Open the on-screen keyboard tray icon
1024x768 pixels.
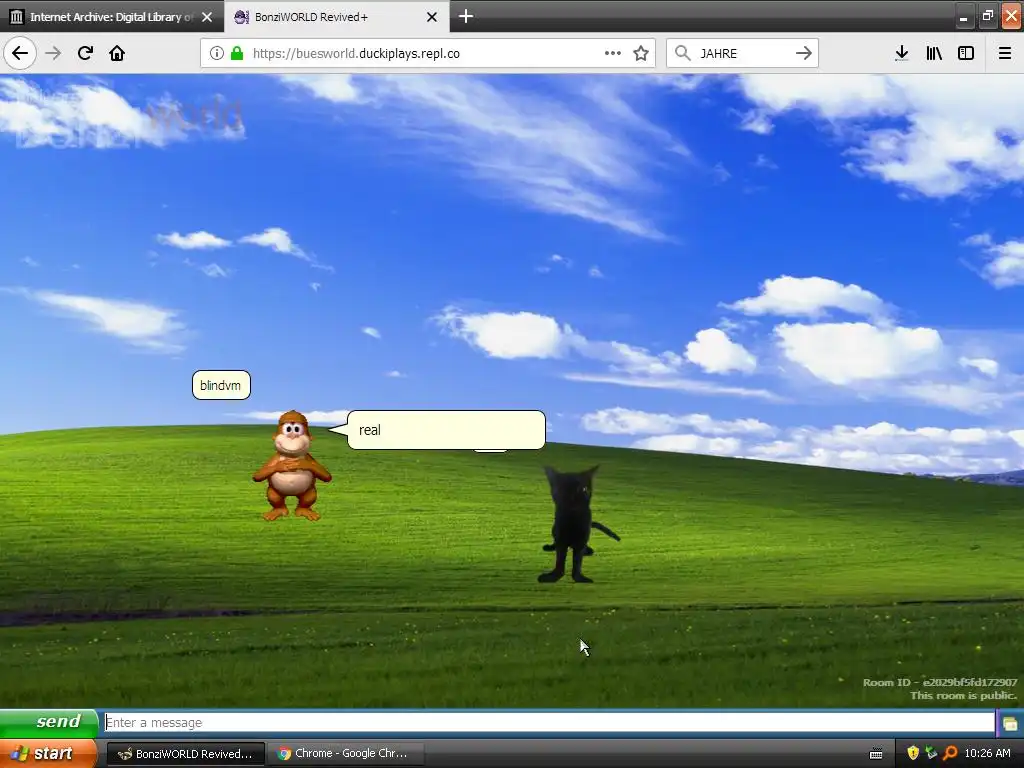[876, 754]
